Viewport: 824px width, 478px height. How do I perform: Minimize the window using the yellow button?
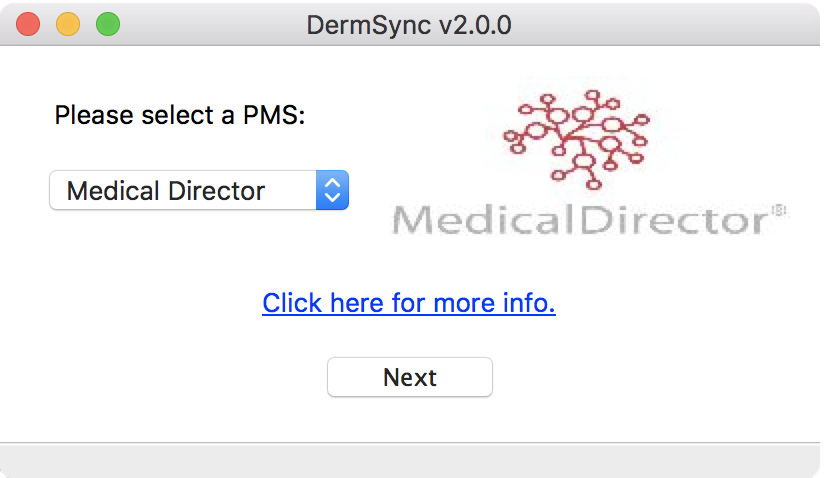68,24
